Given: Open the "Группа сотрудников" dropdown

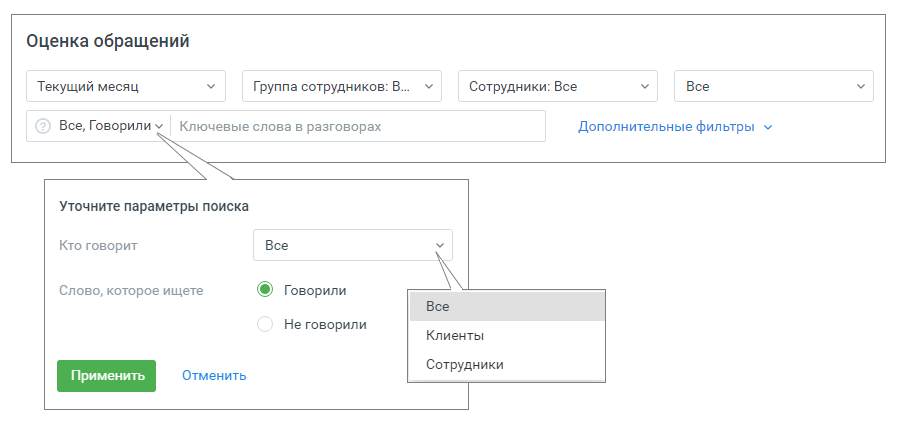Looking at the screenshot, I should pos(341,87).
